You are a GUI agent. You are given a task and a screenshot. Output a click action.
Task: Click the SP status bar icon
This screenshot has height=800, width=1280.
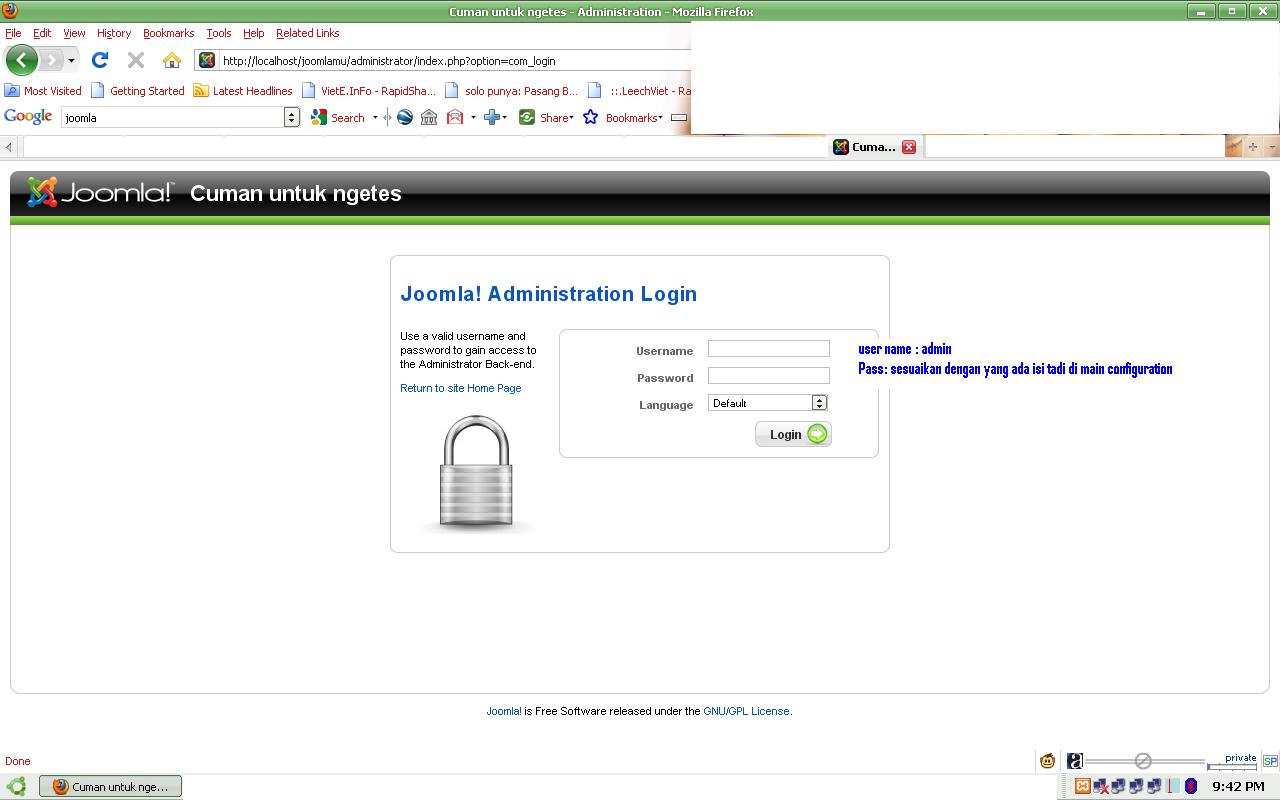coord(1270,761)
